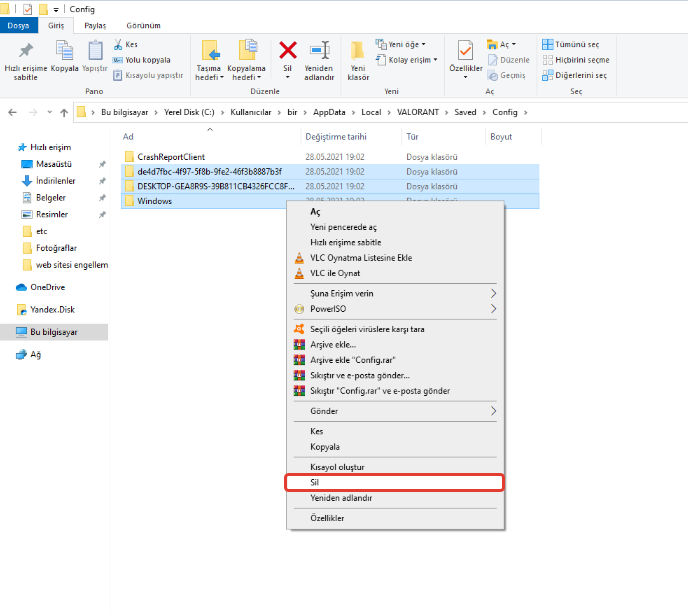The width and height of the screenshot is (688, 612).
Task: Select the CrashReportClient folder
Action: pyautogui.click(x=171, y=157)
